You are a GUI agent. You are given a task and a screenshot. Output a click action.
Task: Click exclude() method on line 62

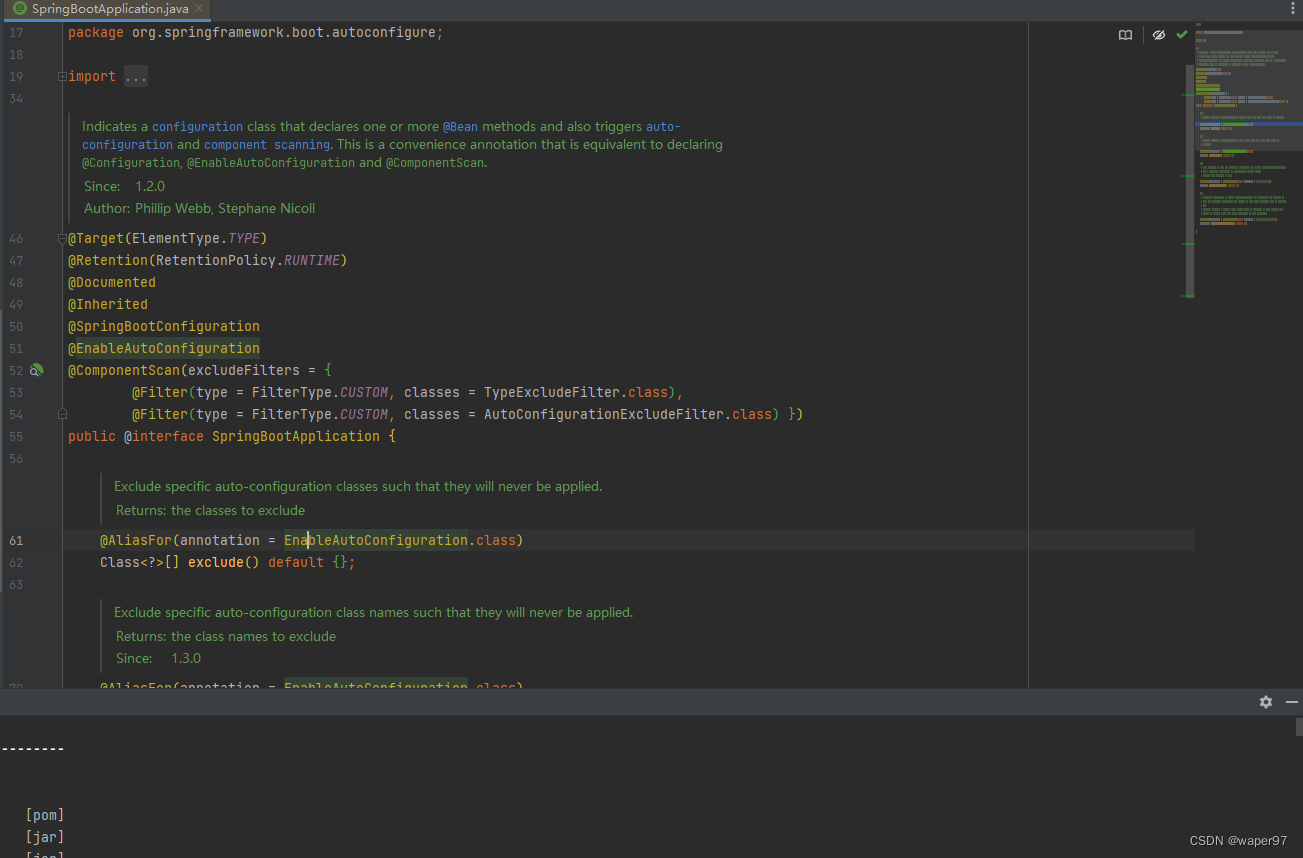point(224,562)
